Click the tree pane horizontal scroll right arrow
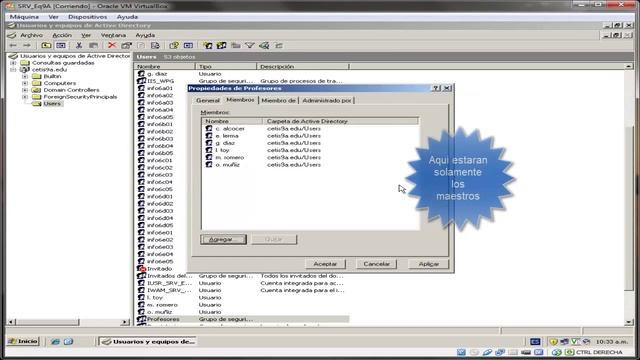 (125, 322)
